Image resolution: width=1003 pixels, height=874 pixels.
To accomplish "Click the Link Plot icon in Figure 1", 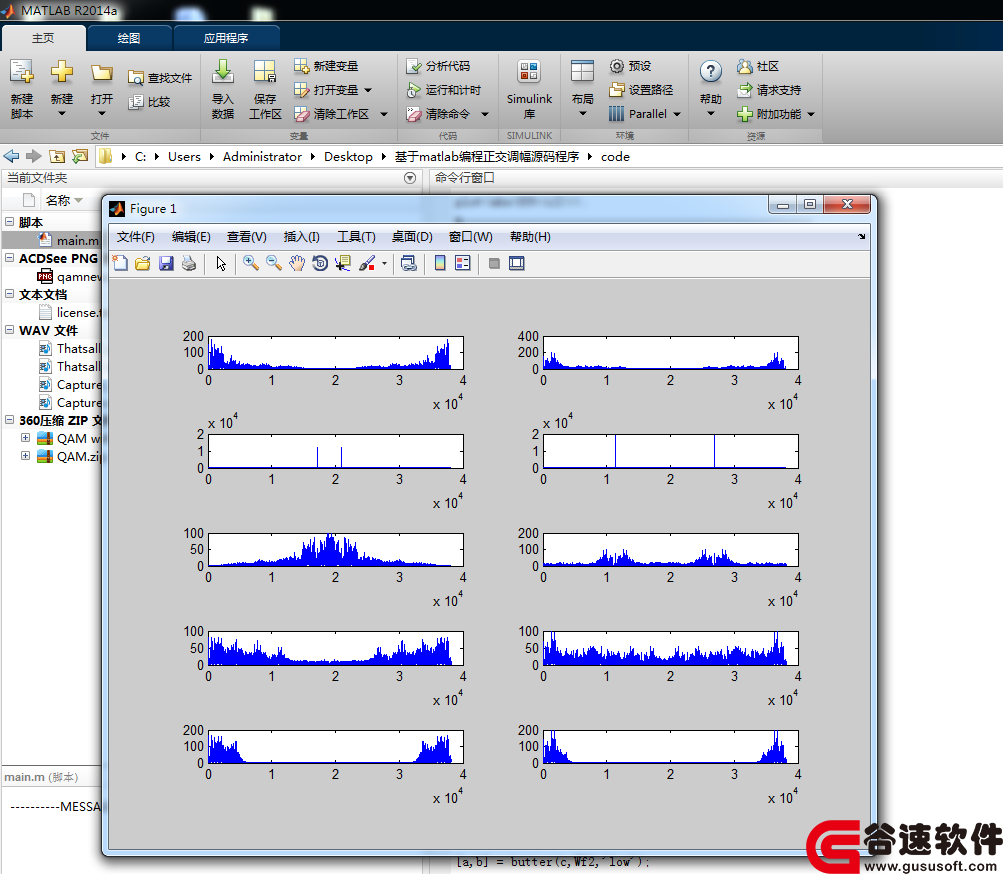I will click(409, 264).
